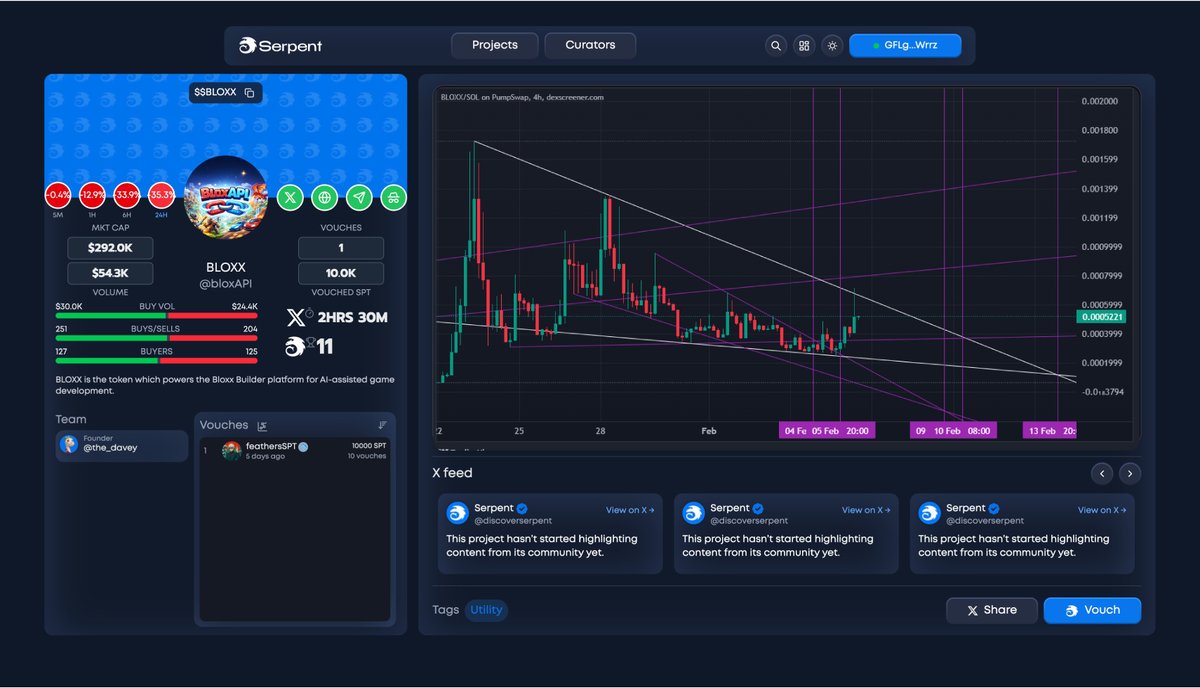Click the 05 Feb 20:00 chart time marker
The height and width of the screenshot is (688, 1200).
click(840, 431)
